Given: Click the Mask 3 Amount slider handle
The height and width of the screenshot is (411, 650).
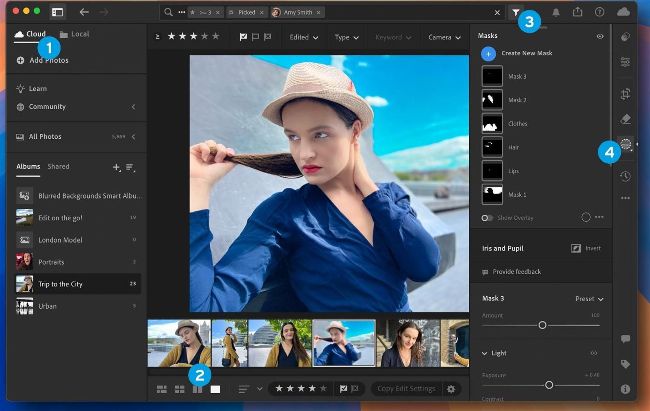Looking at the screenshot, I should pyautogui.click(x=542, y=325).
